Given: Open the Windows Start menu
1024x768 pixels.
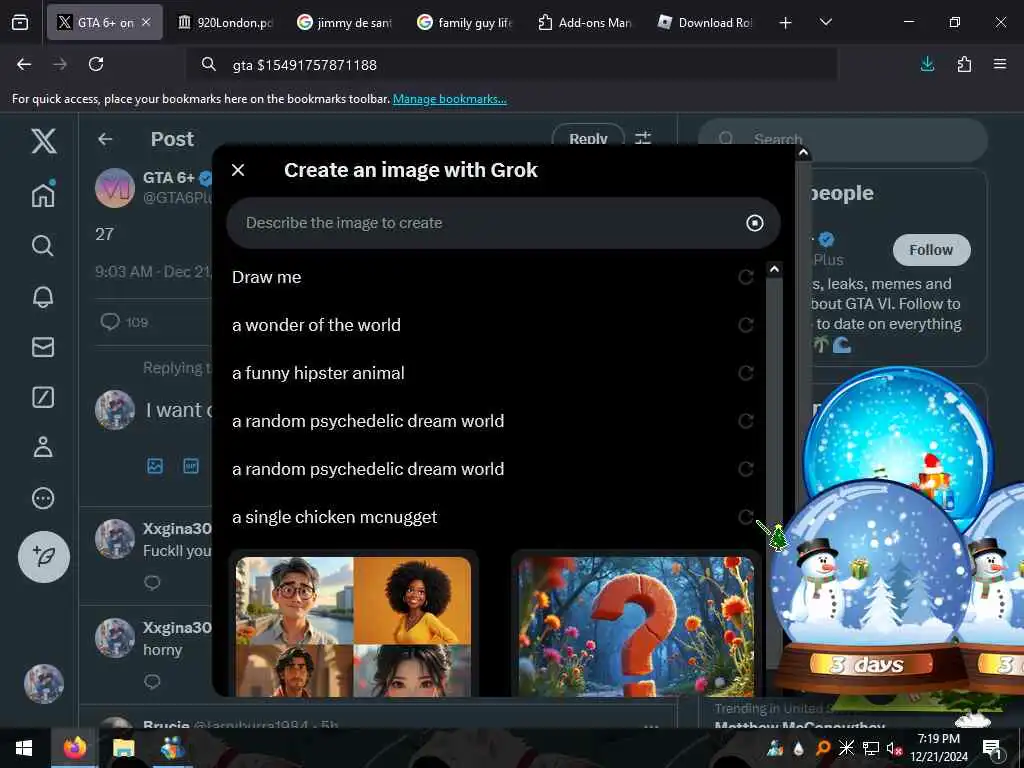Looking at the screenshot, I should pyautogui.click(x=24, y=748).
